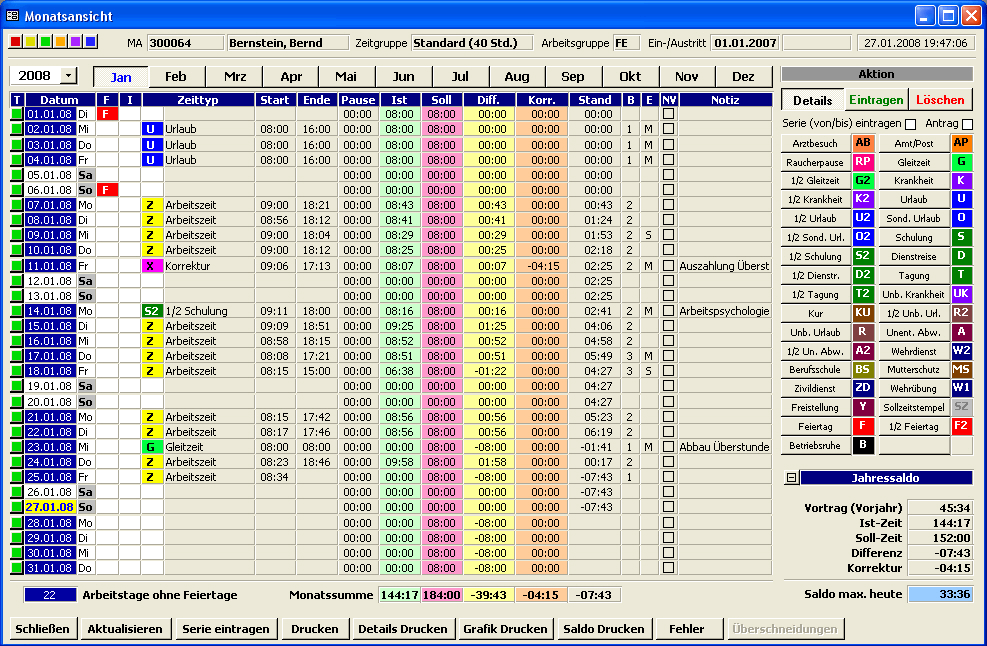
Task: Go to the Okt month tab
Action: 629,76
